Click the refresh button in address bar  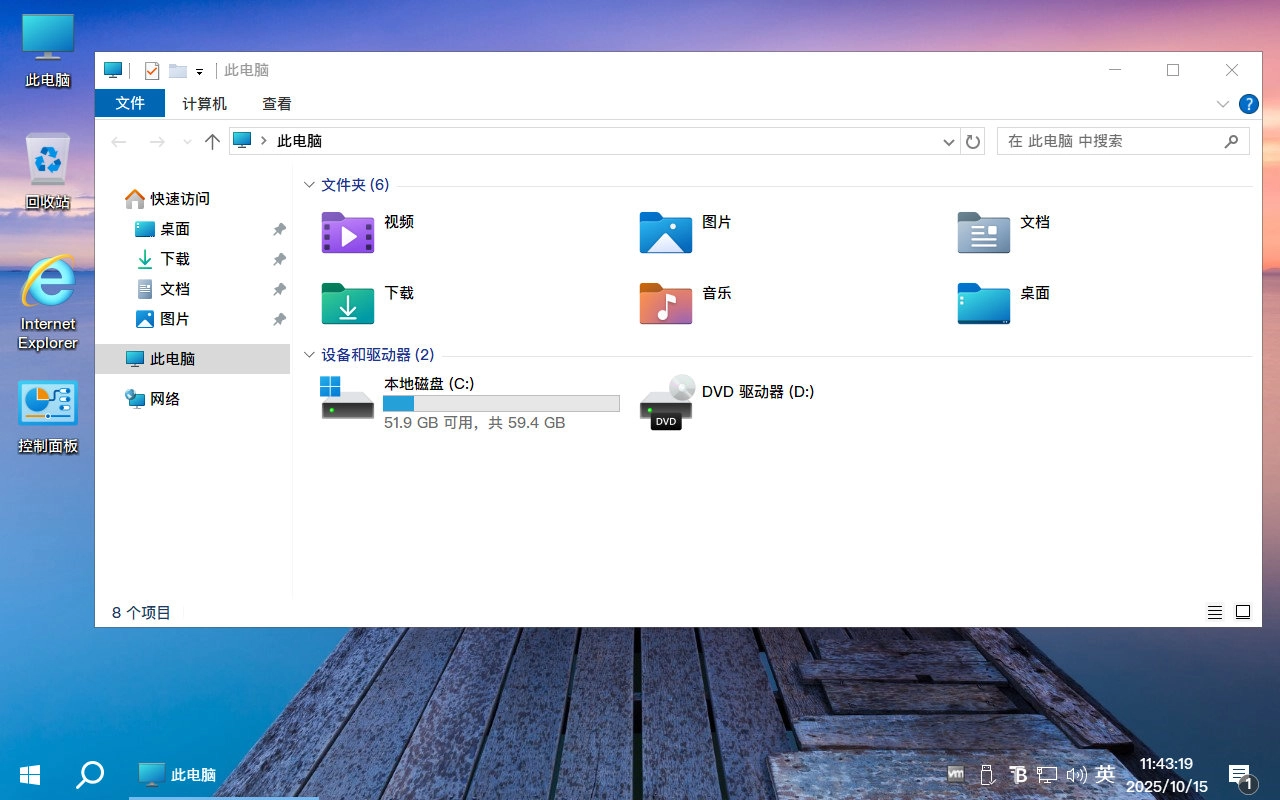pyautogui.click(x=973, y=141)
